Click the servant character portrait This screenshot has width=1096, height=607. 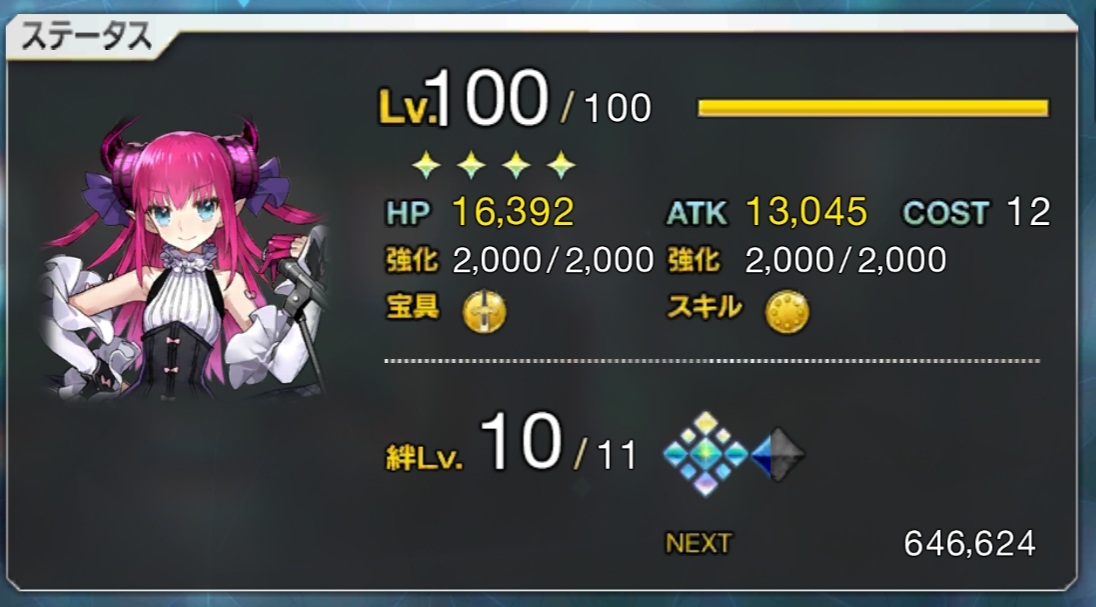185,259
